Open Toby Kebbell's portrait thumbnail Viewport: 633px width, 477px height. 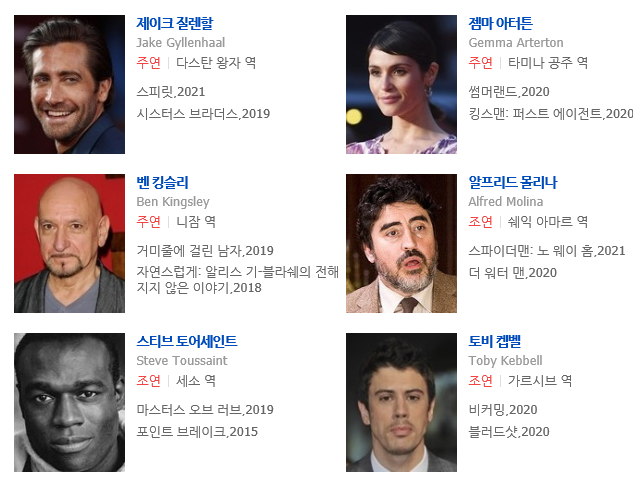pyautogui.click(x=401, y=402)
